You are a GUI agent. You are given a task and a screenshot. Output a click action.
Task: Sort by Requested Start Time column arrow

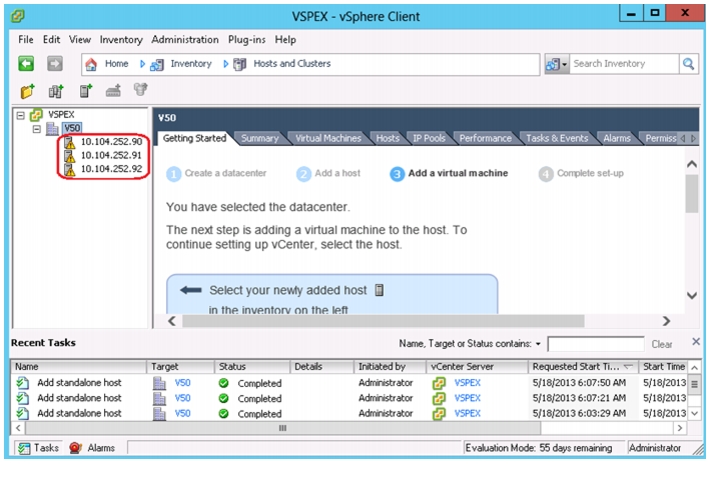[x=628, y=367]
